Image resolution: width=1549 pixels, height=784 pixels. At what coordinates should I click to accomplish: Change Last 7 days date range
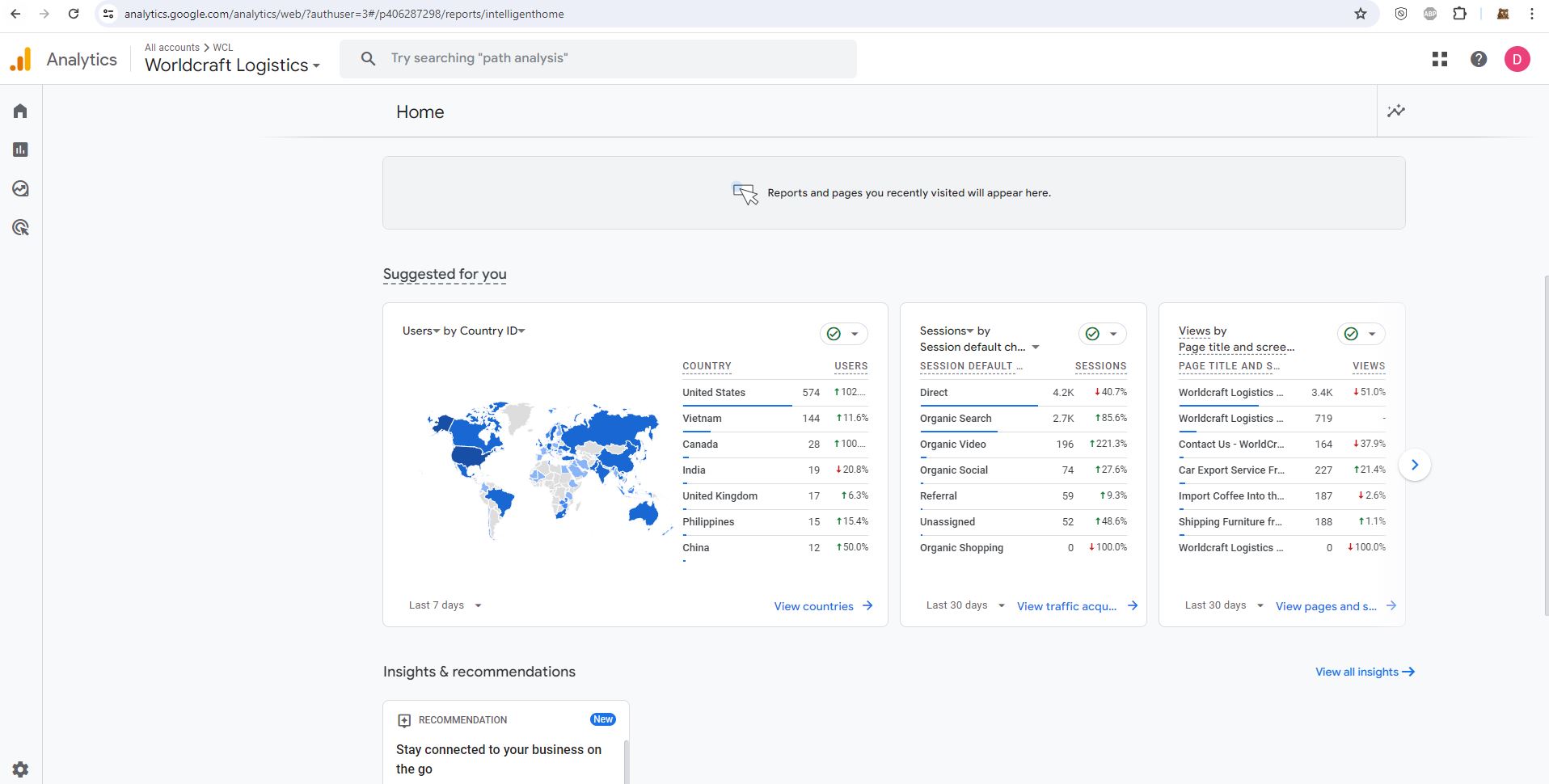point(445,605)
